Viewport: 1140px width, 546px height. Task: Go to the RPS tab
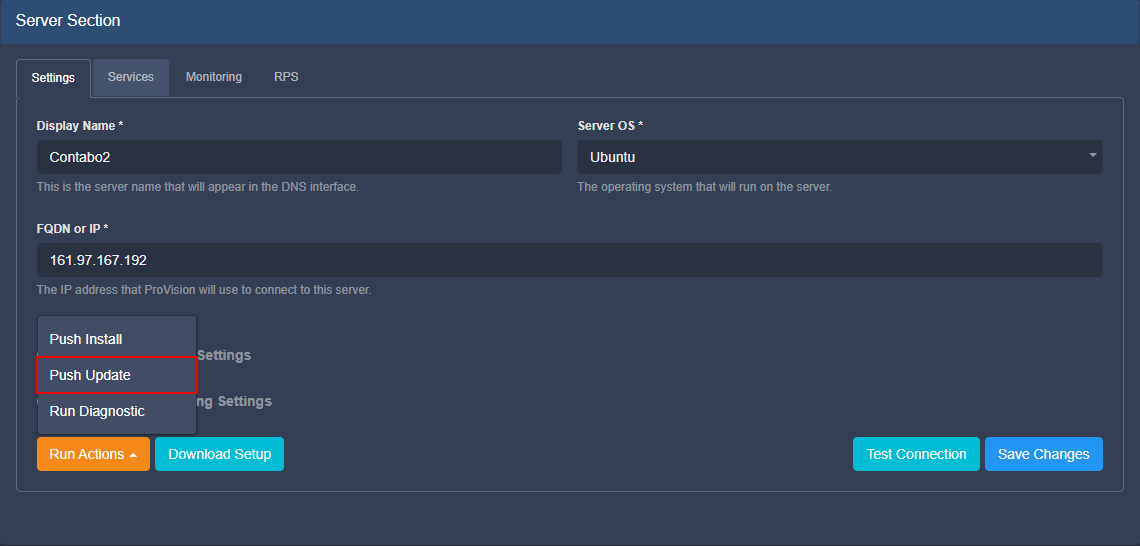tap(286, 77)
